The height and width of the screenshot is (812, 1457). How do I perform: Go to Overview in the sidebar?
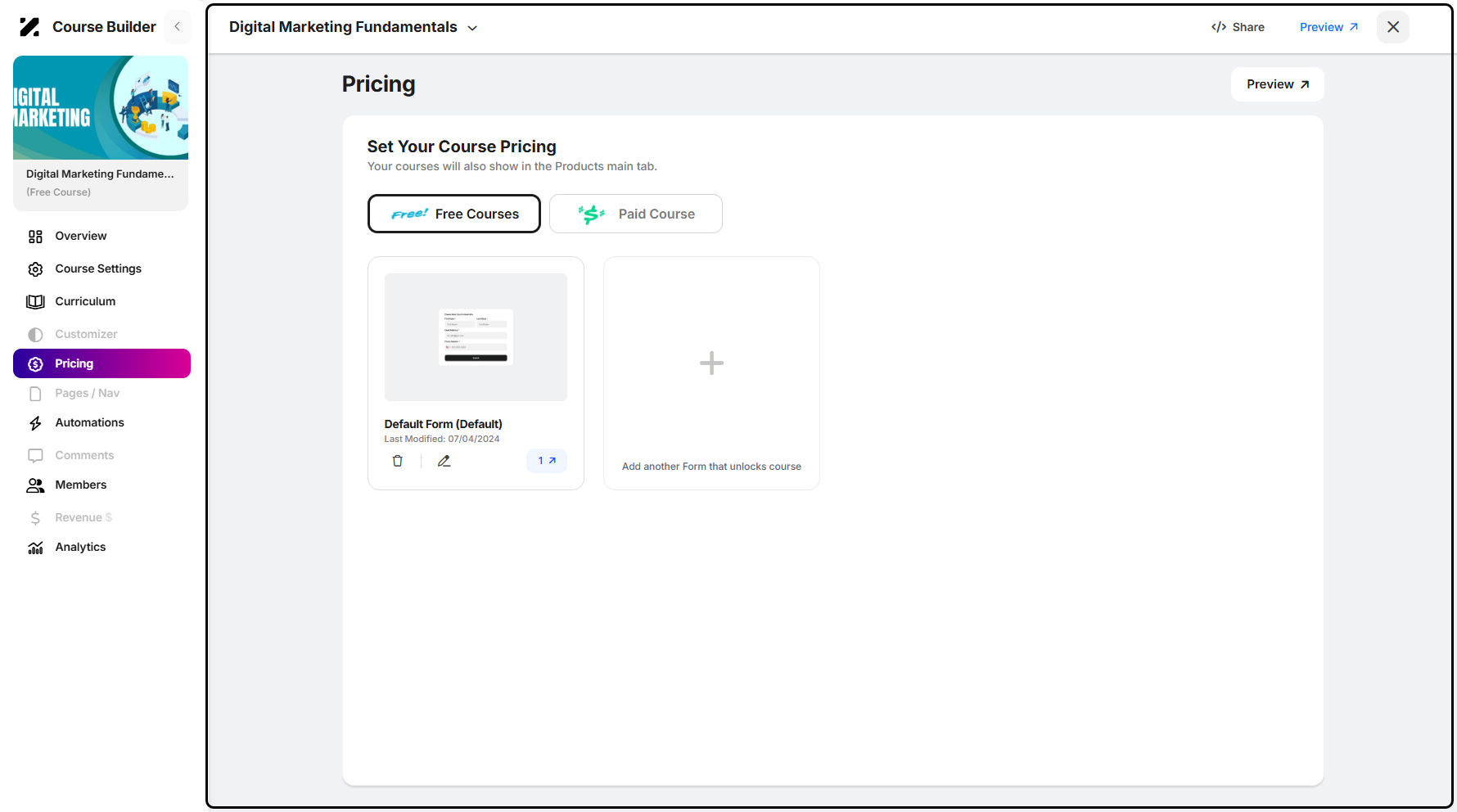pos(101,236)
